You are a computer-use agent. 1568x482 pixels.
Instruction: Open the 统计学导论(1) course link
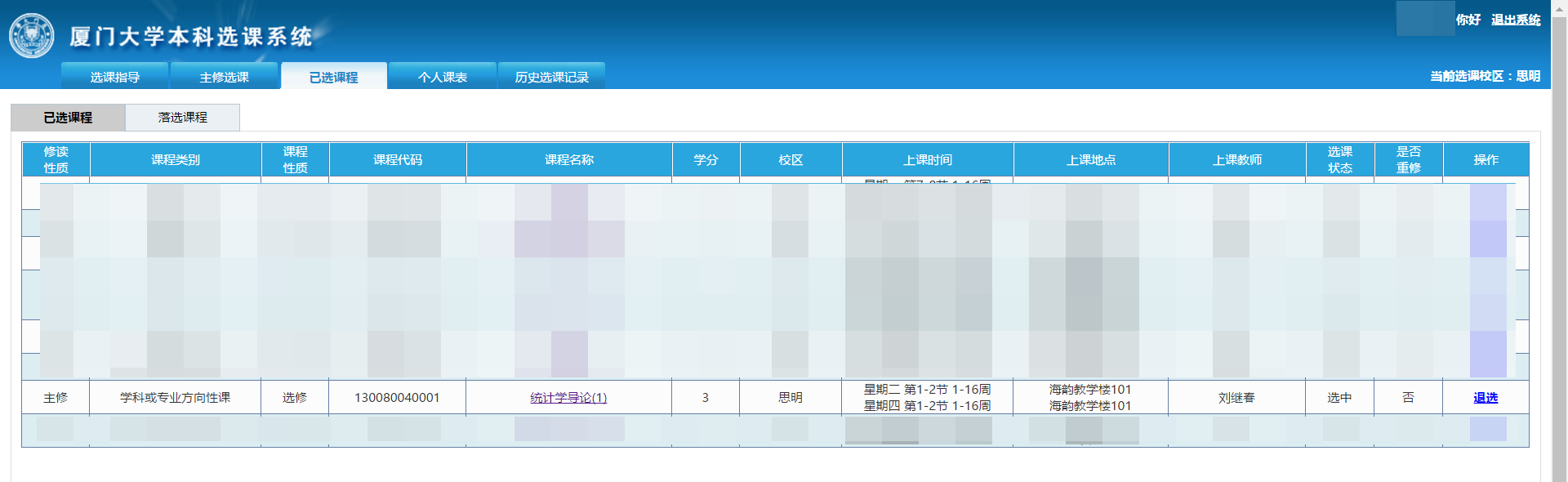point(568,398)
